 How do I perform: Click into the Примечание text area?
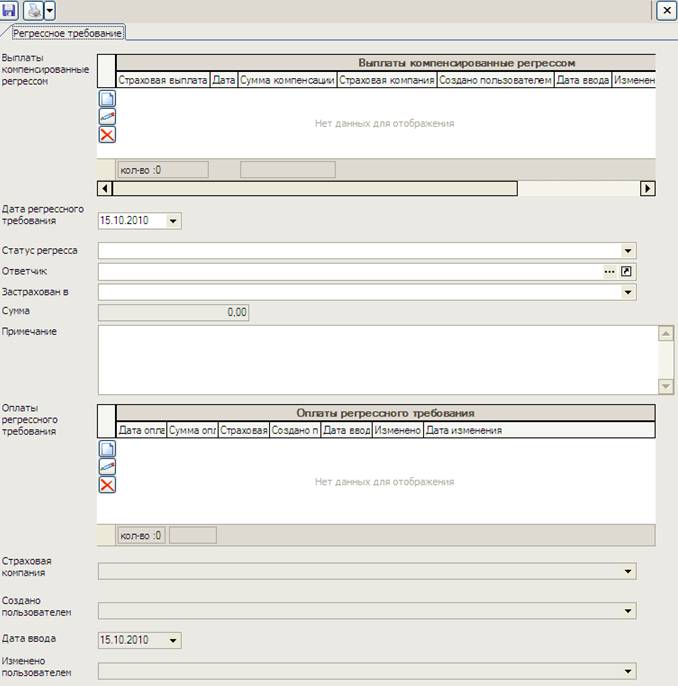(x=375, y=359)
